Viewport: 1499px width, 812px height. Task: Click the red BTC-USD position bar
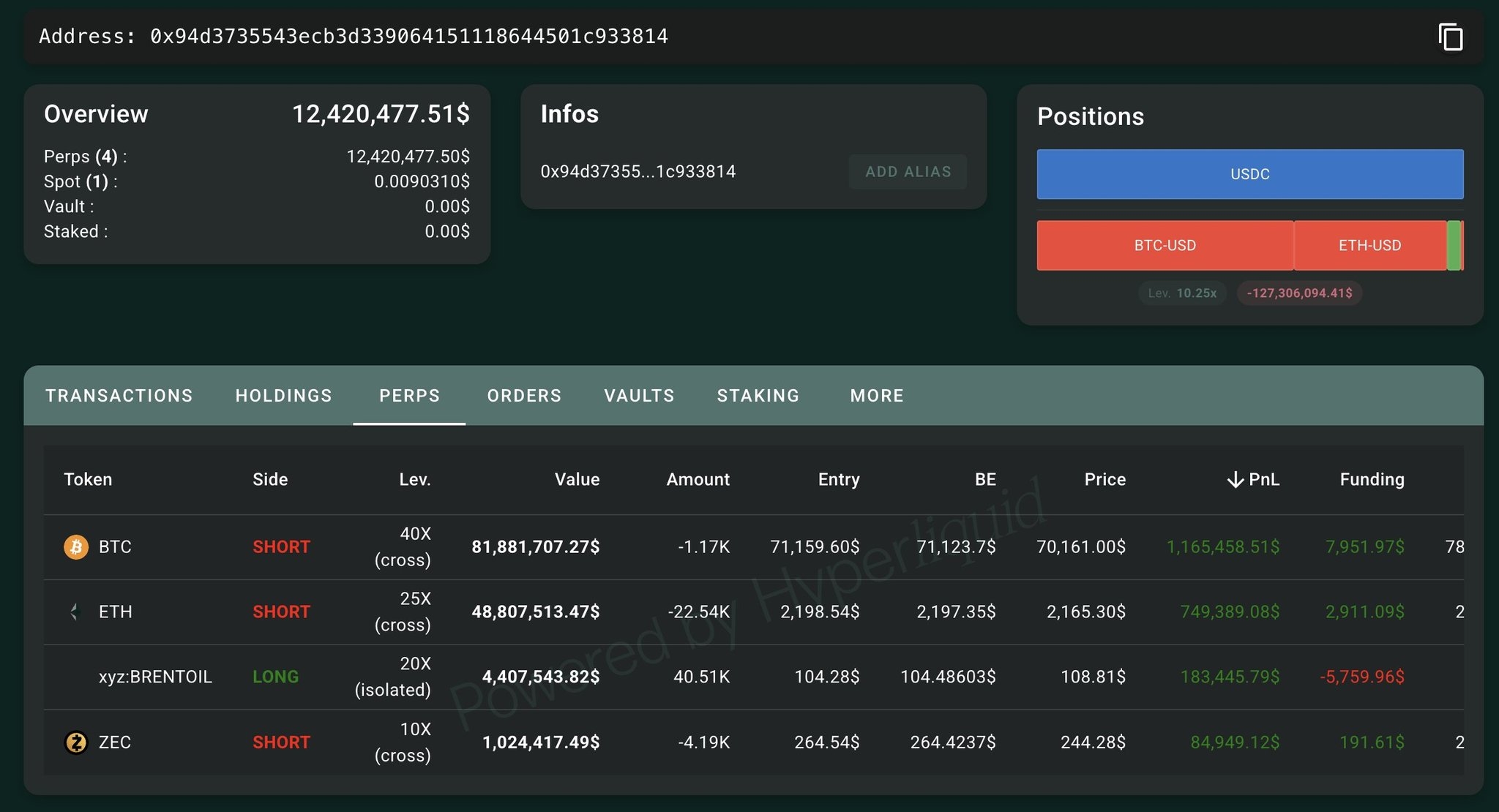1165,246
